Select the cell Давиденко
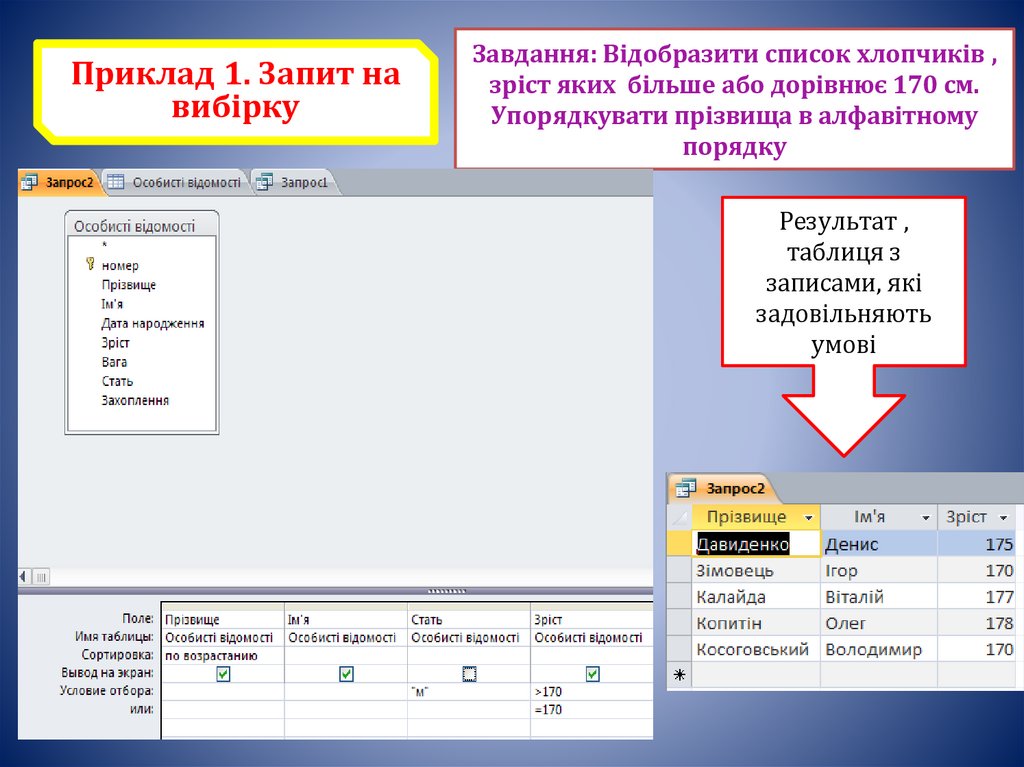 tap(756, 544)
